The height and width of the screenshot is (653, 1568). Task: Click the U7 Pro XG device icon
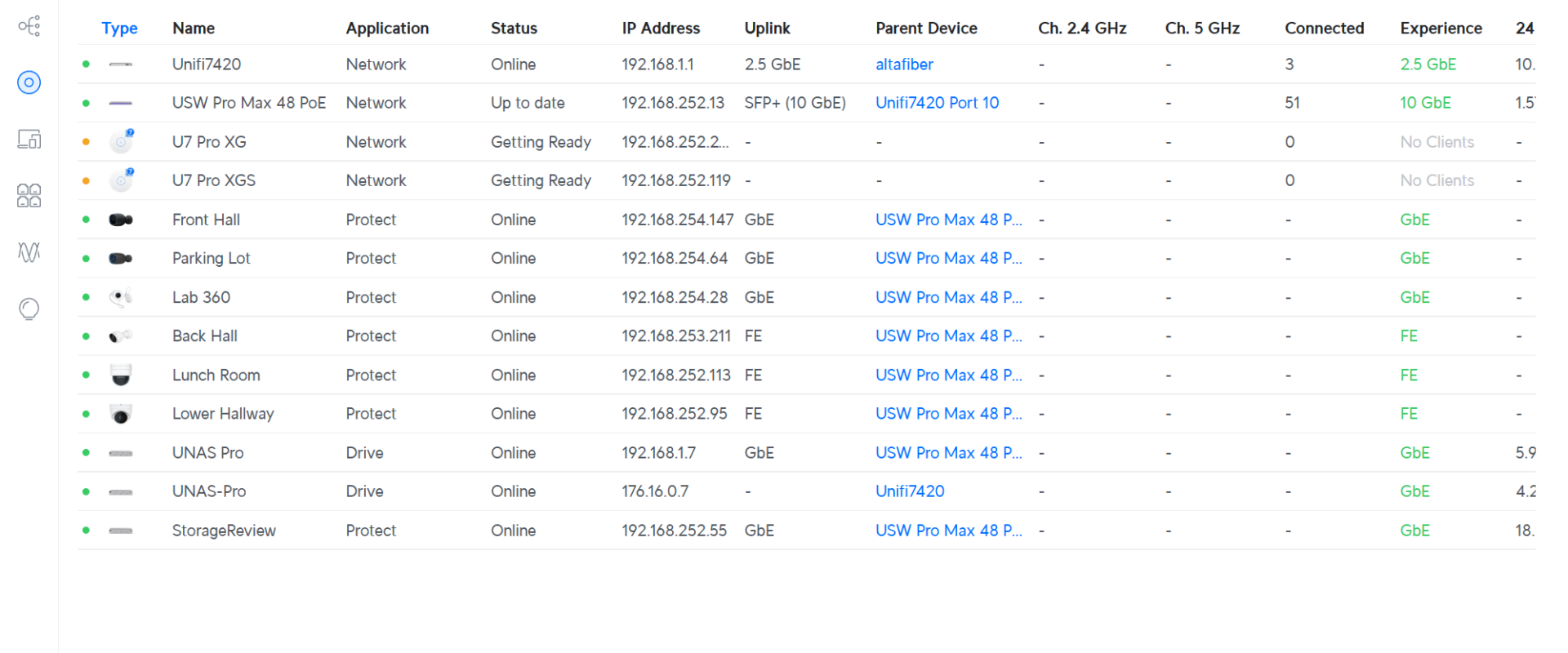click(121, 142)
